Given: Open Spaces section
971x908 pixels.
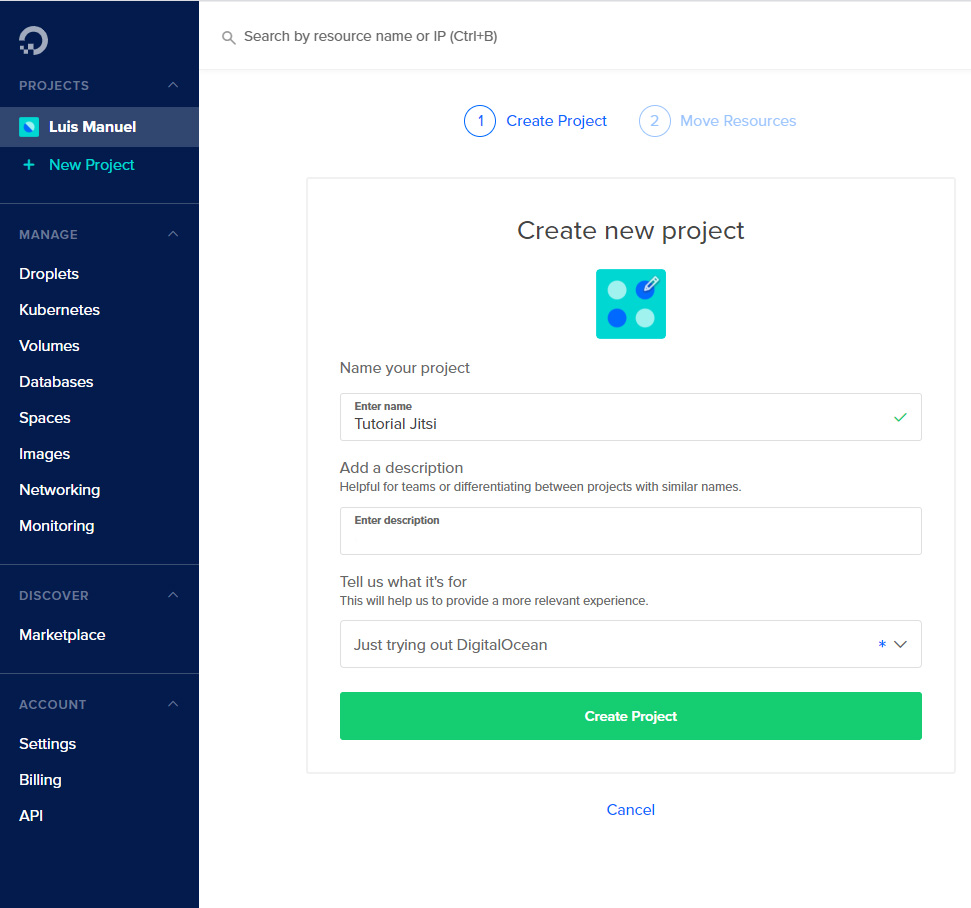Looking at the screenshot, I should [45, 418].
